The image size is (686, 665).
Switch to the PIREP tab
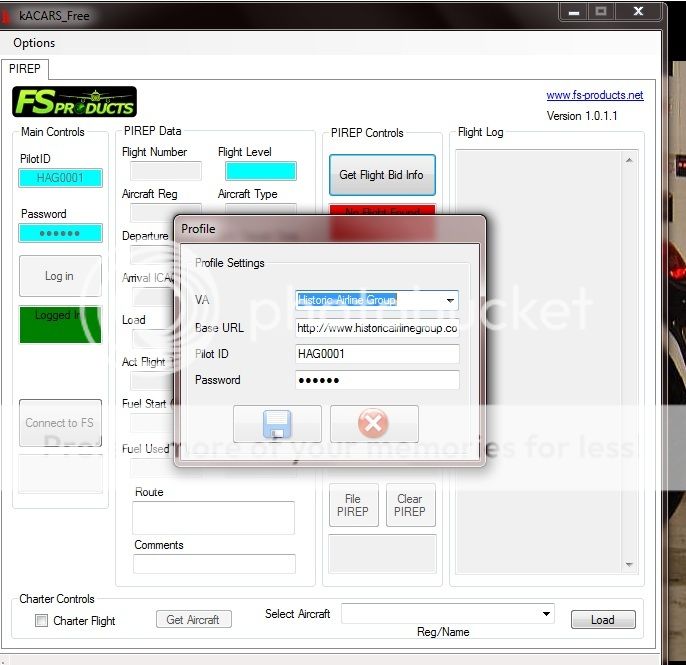coord(24,69)
